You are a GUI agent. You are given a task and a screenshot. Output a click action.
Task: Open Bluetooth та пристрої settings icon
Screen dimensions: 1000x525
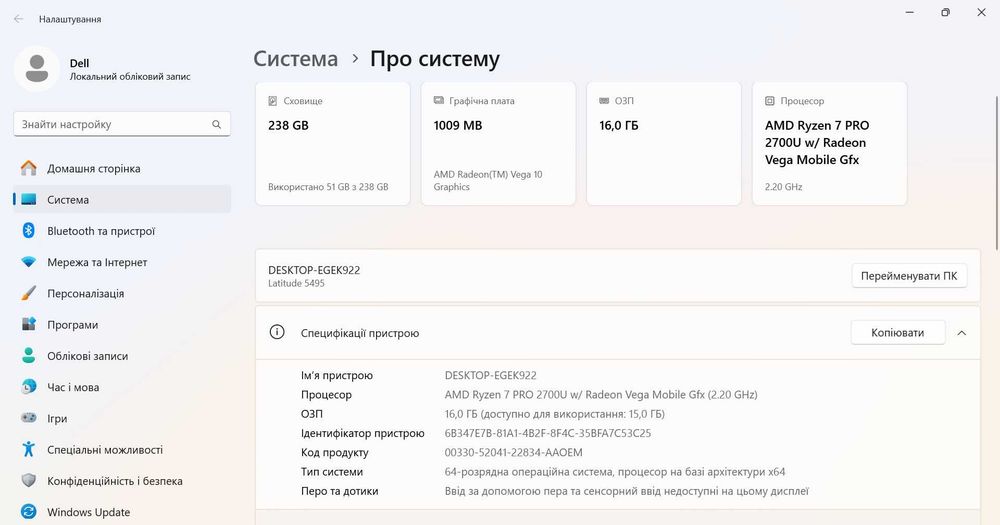click(28, 231)
